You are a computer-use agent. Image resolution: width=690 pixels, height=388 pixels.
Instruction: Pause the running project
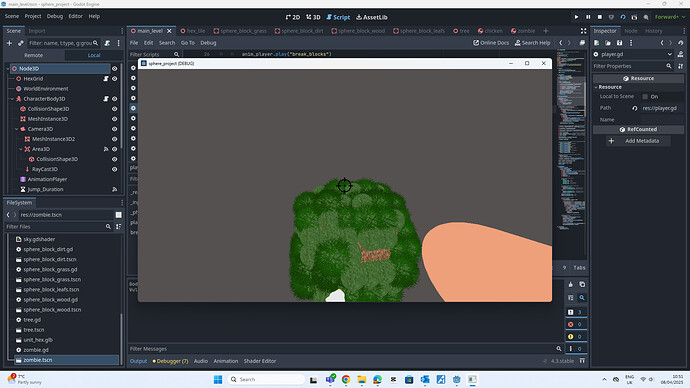(x=588, y=17)
